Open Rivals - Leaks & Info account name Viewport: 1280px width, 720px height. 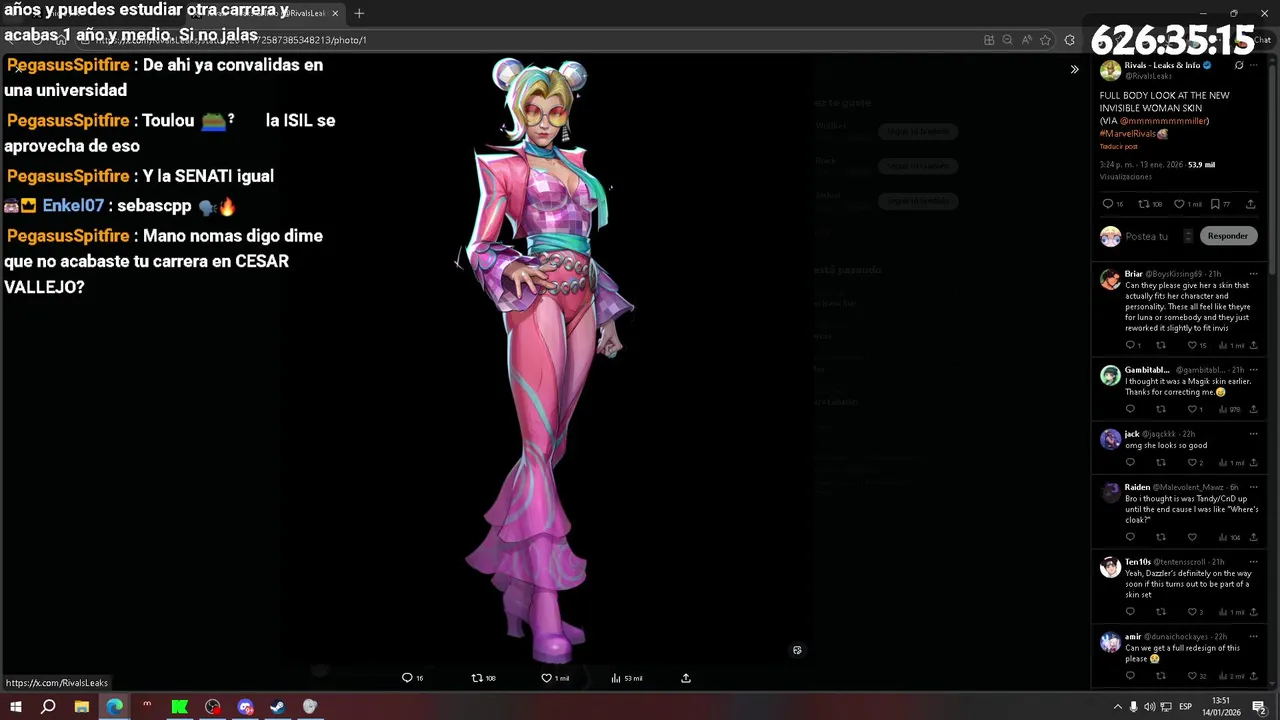tap(1162, 65)
